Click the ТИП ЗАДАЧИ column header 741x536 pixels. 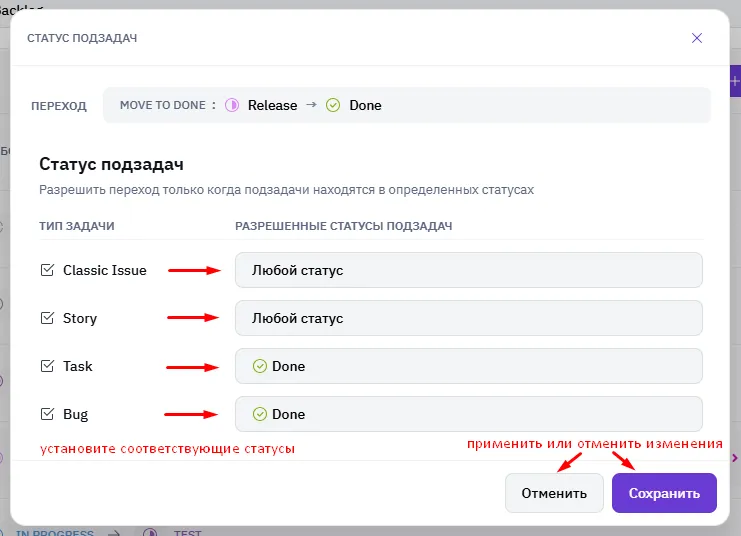tap(77, 226)
